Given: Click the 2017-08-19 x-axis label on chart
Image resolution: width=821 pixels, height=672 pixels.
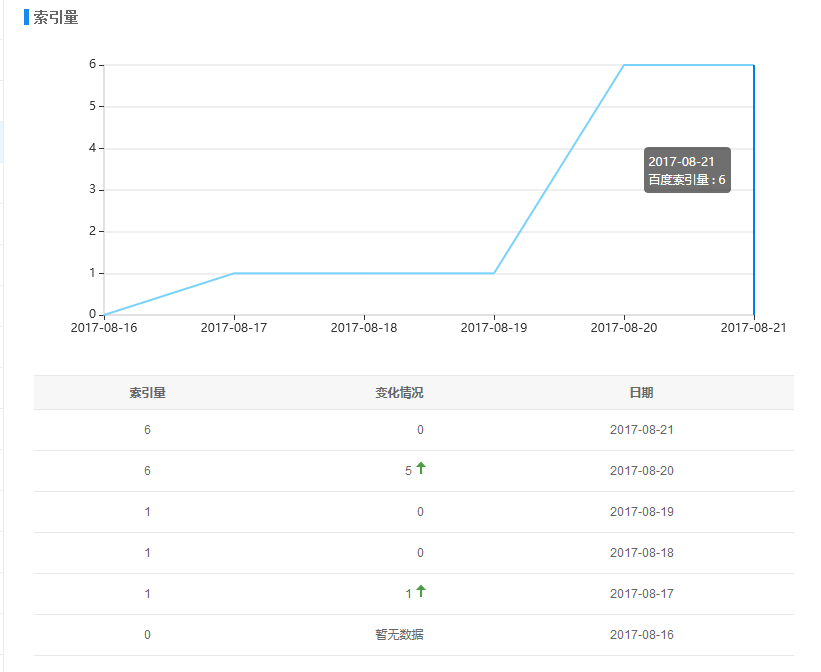Looking at the screenshot, I should pyautogui.click(x=494, y=328).
